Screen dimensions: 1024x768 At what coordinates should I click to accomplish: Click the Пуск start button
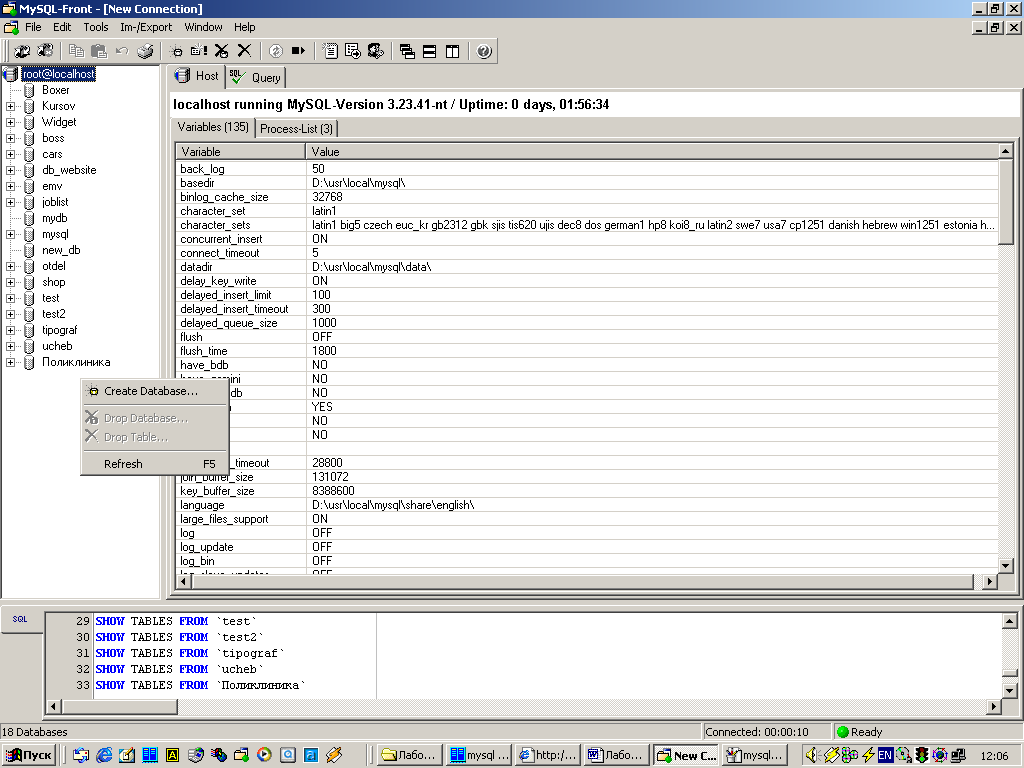tap(29, 755)
